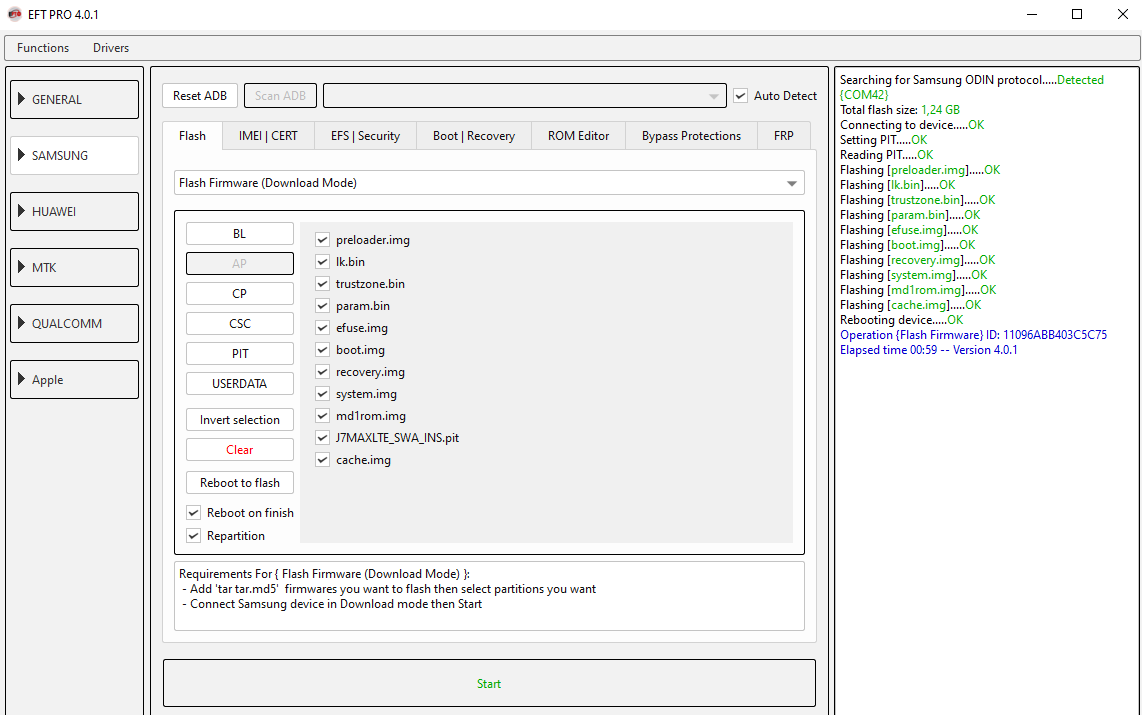Open the Flash Firmware mode dropdown
The height and width of the screenshot is (715, 1142).
792,183
